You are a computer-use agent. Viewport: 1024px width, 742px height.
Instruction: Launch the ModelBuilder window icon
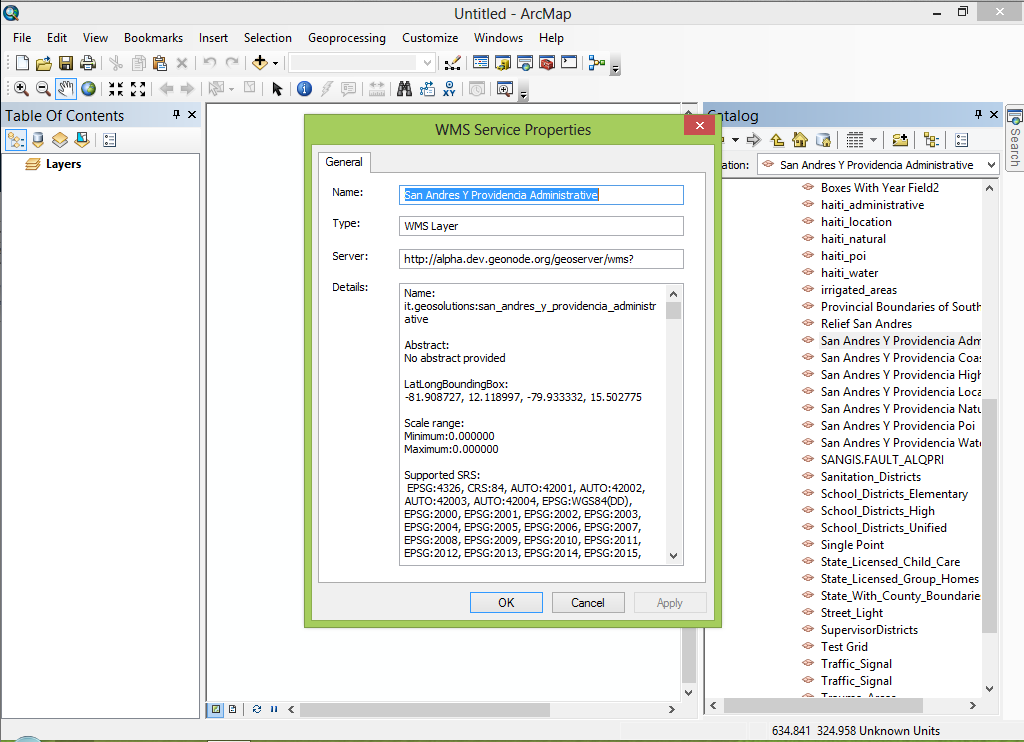(x=596, y=63)
